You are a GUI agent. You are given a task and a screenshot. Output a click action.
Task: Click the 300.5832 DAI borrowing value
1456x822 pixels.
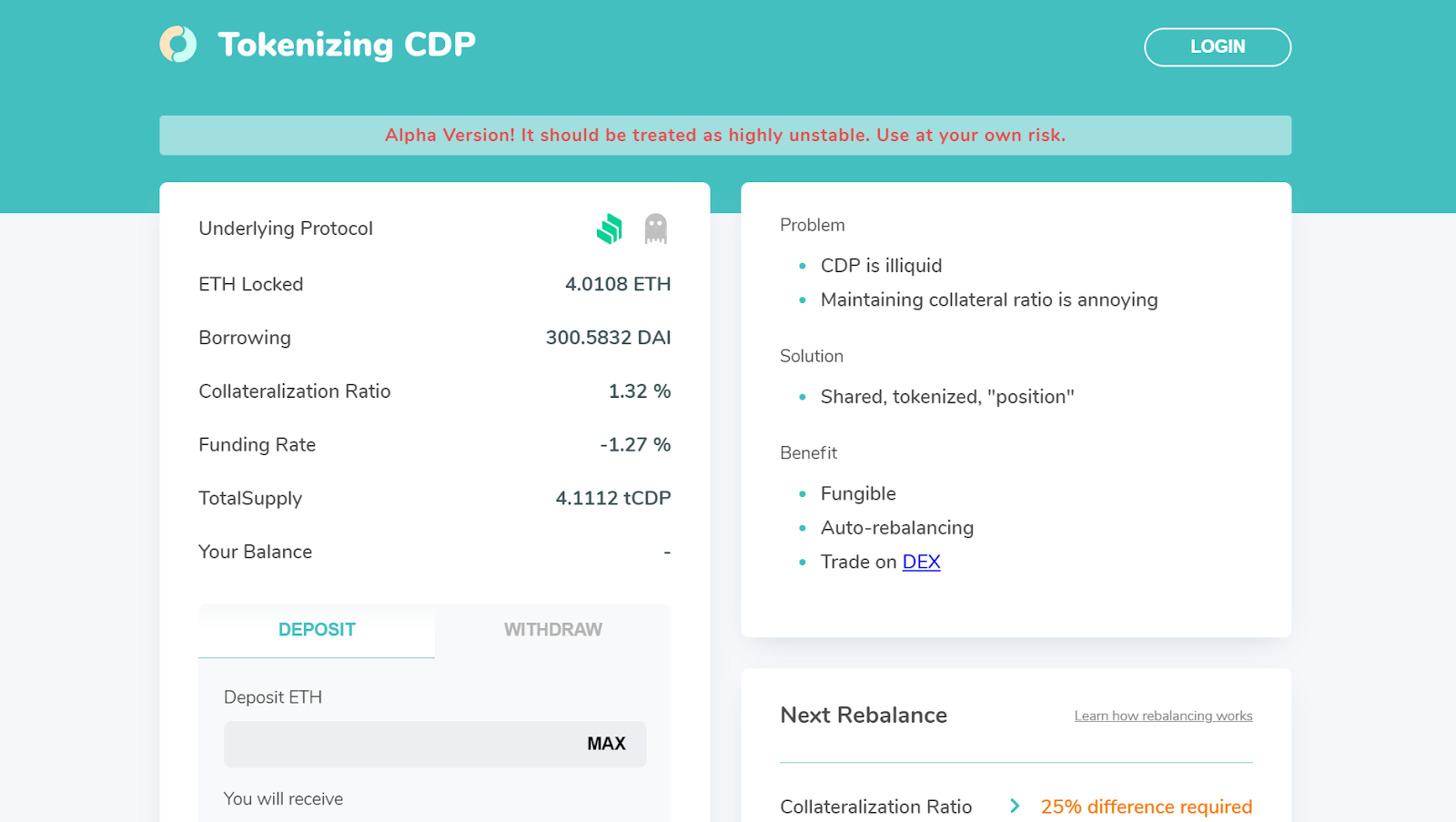tap(608, 338)
